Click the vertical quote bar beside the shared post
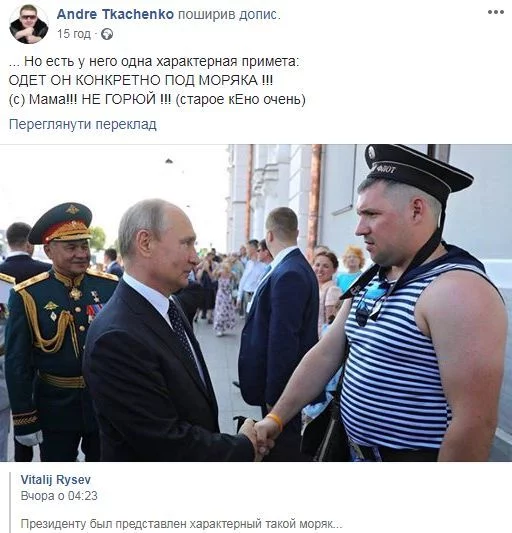 coord(10,502)
